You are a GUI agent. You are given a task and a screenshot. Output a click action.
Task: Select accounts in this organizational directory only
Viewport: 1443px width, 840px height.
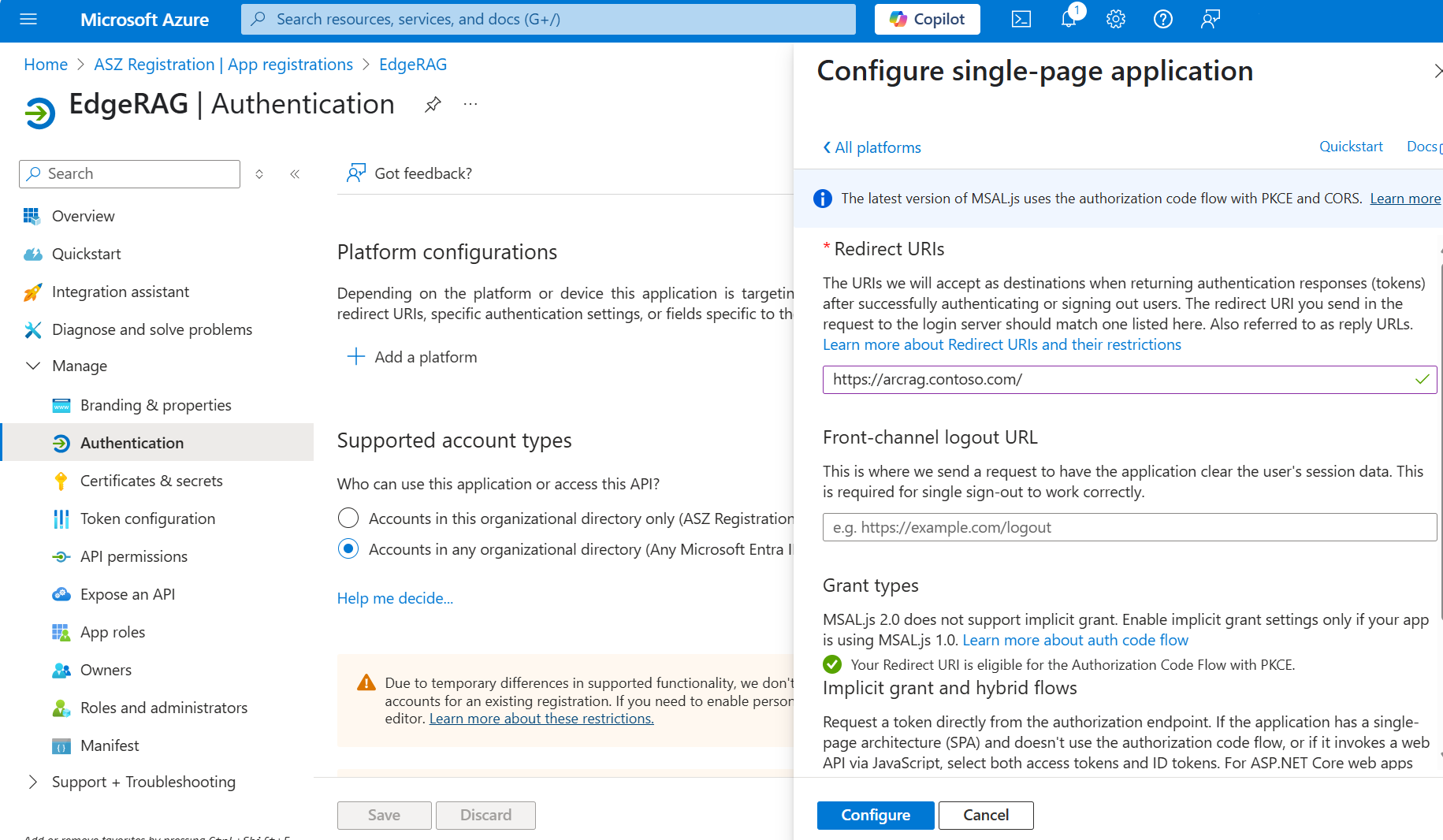coord(348,518)
